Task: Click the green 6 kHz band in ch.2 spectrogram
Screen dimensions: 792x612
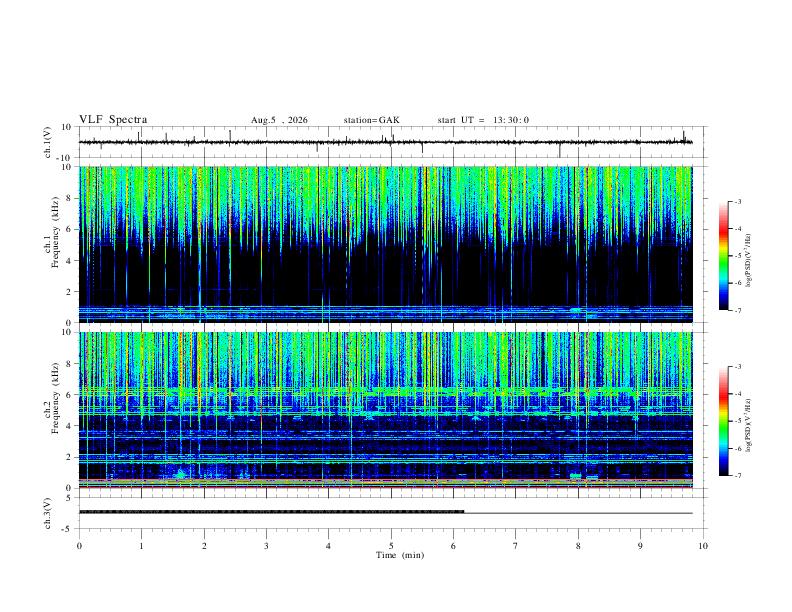Action: (385, 391)
